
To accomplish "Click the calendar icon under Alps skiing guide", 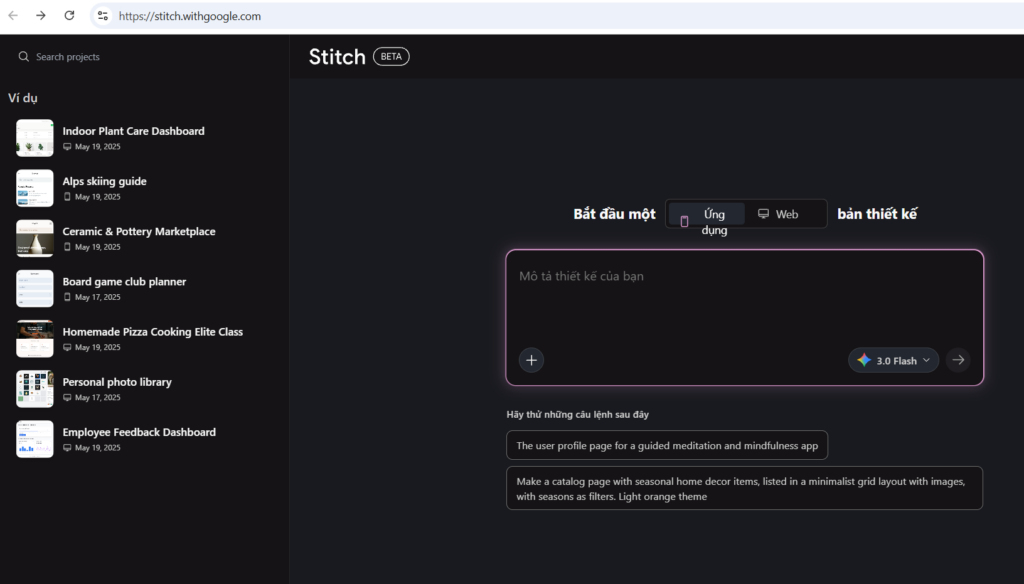I will click(x=65, y=196).
